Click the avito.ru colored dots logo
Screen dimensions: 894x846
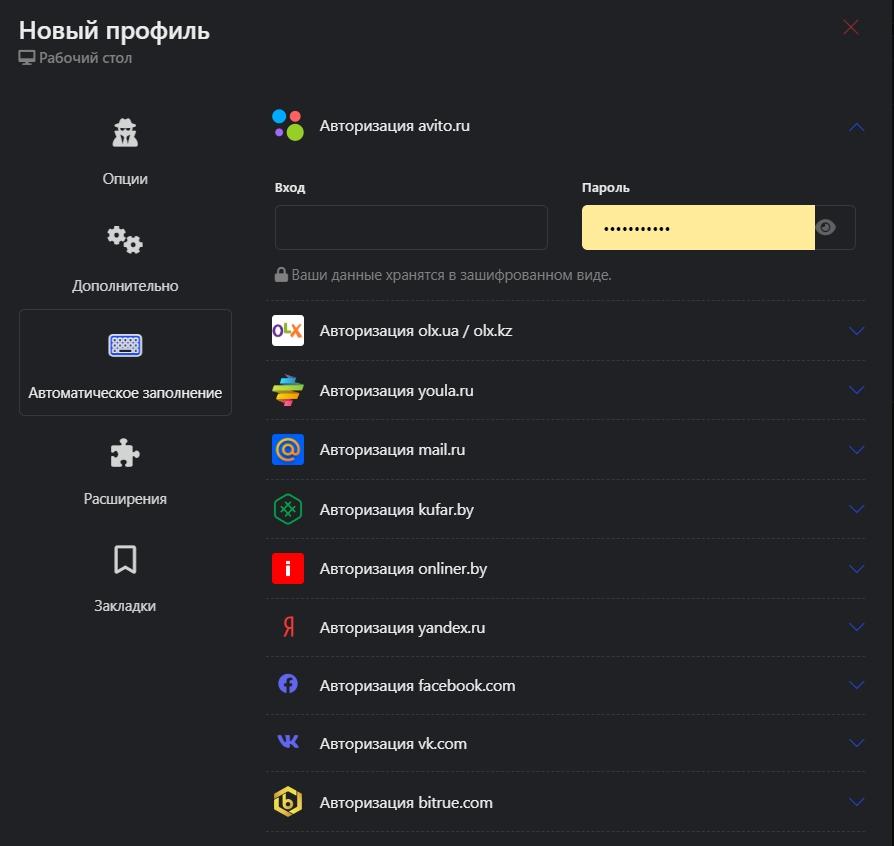tap(288, 125)
